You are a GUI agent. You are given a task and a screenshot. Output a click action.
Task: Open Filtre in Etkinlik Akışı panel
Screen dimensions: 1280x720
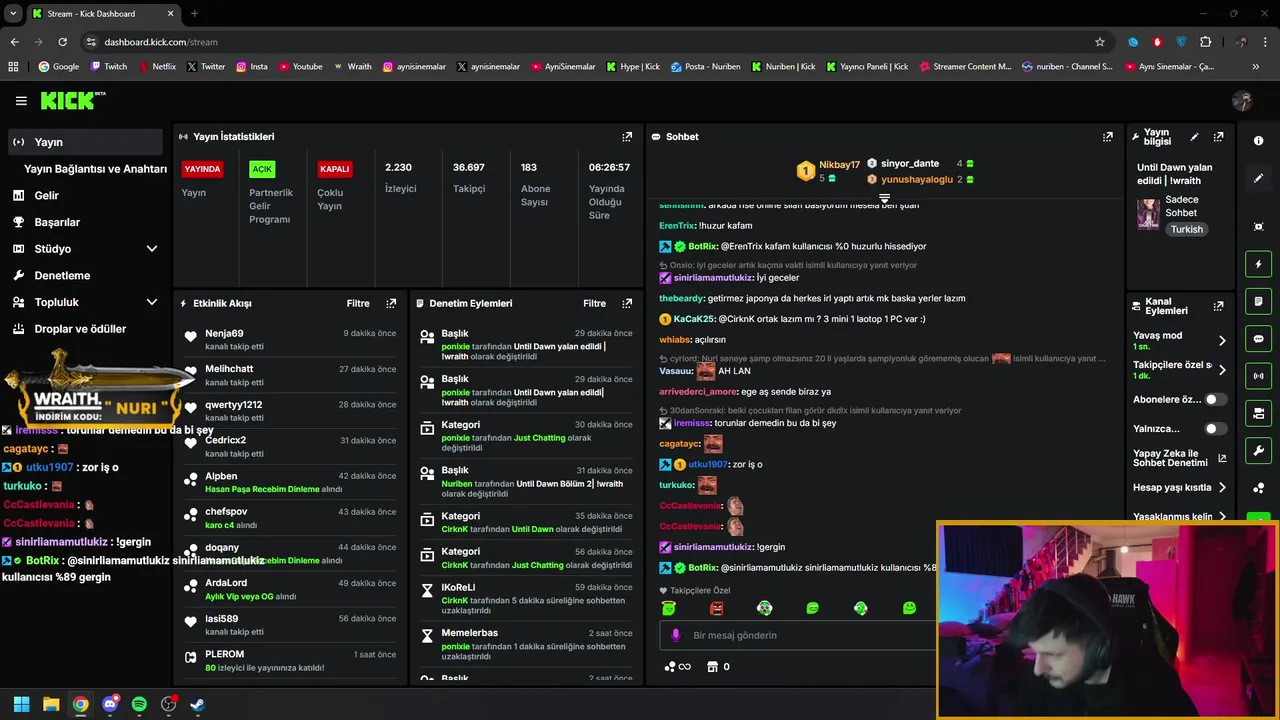pyautogui.click(x=358, y=303)
